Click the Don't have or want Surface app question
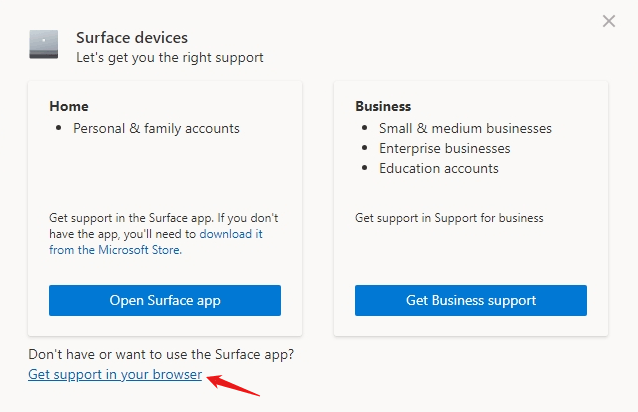The height and width of the screenshot is (412, 638). [x=161, y=354]
